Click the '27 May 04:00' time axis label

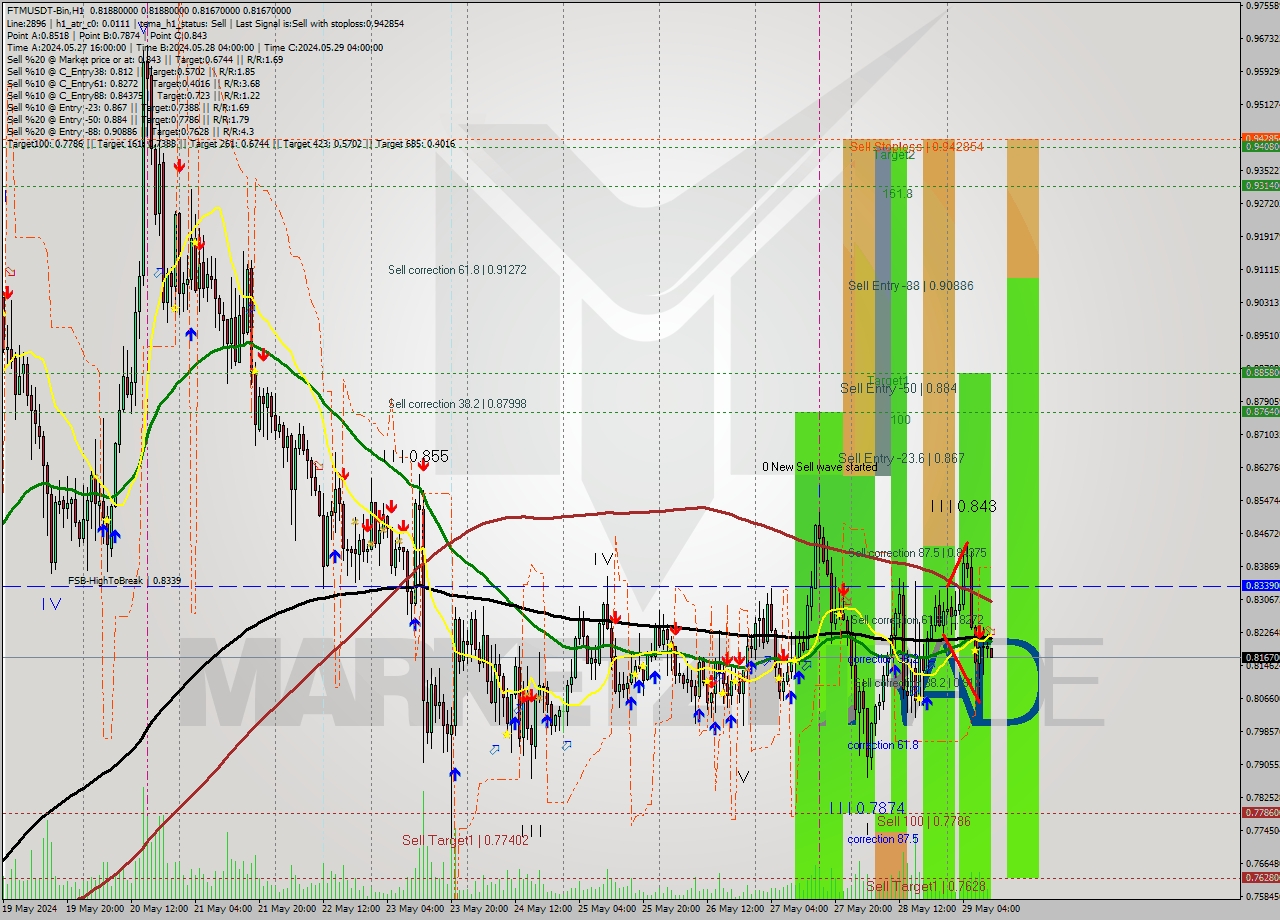coord(797,909)
